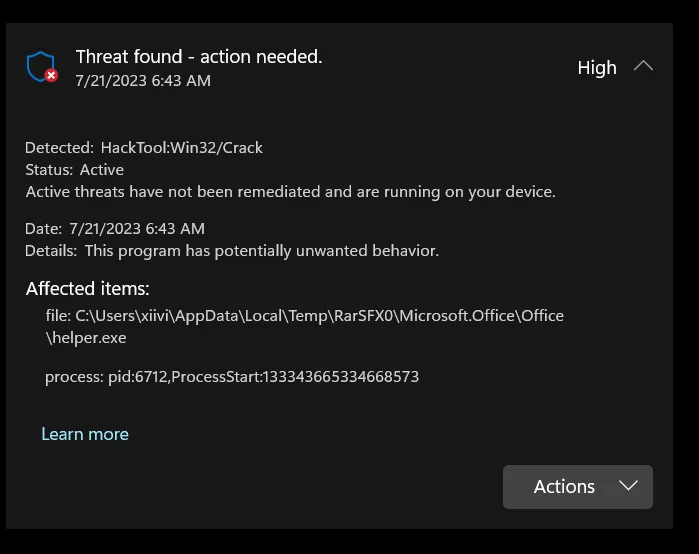Screen dimensions: 699x554
Task: Click the Detected label text
Action: click(x=59, y=148)
